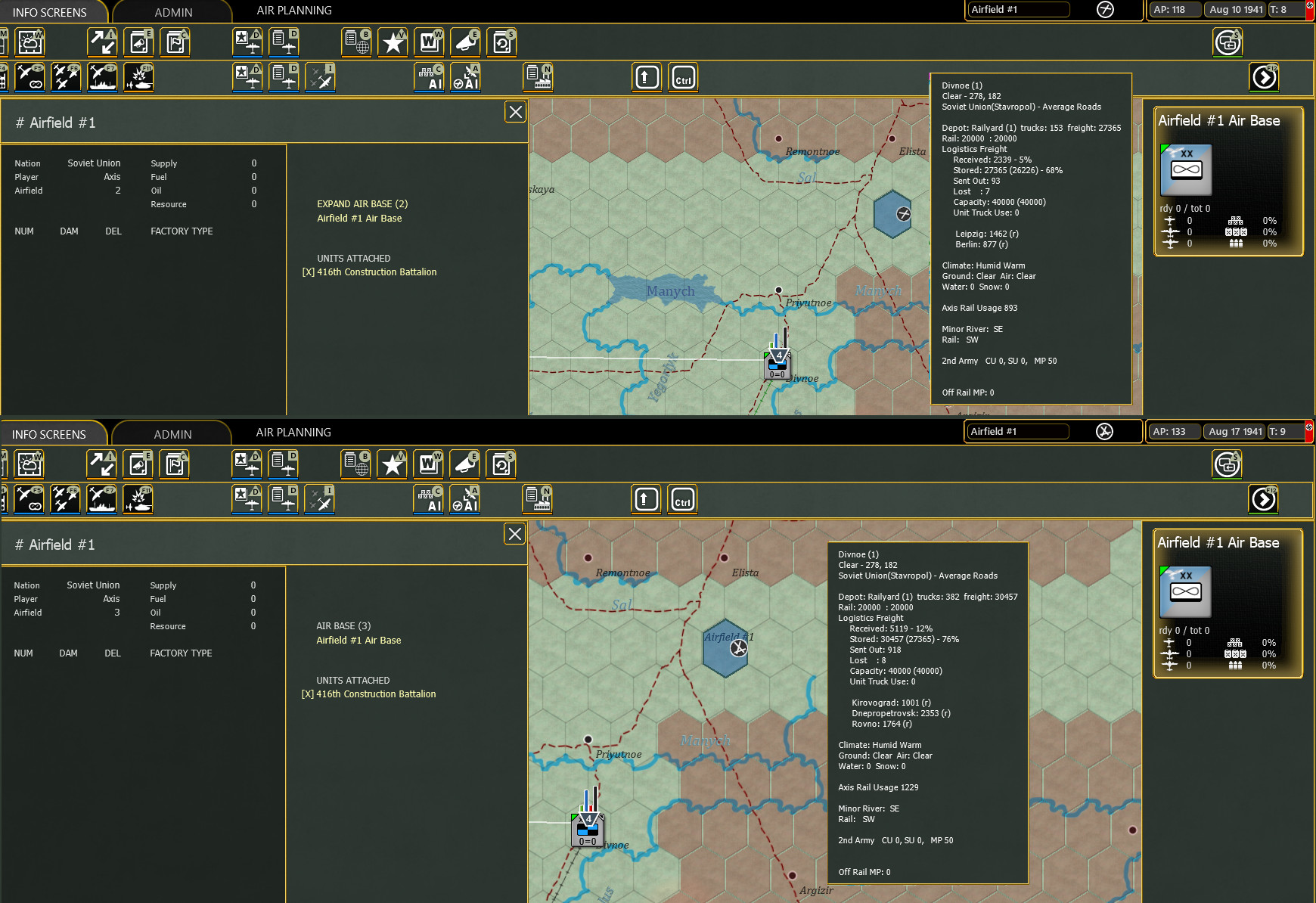Click the 'Aug 17 1941' date
Viewport: 1316px width, 903px height.
[x=1235, y=432]
